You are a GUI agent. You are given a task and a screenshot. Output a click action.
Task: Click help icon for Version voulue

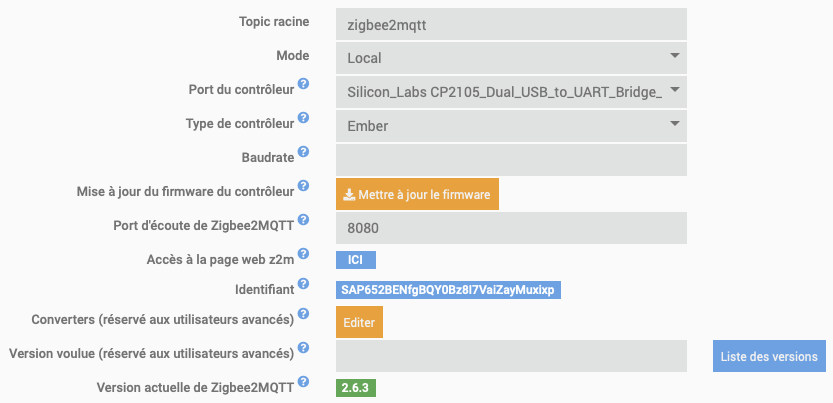303,349
